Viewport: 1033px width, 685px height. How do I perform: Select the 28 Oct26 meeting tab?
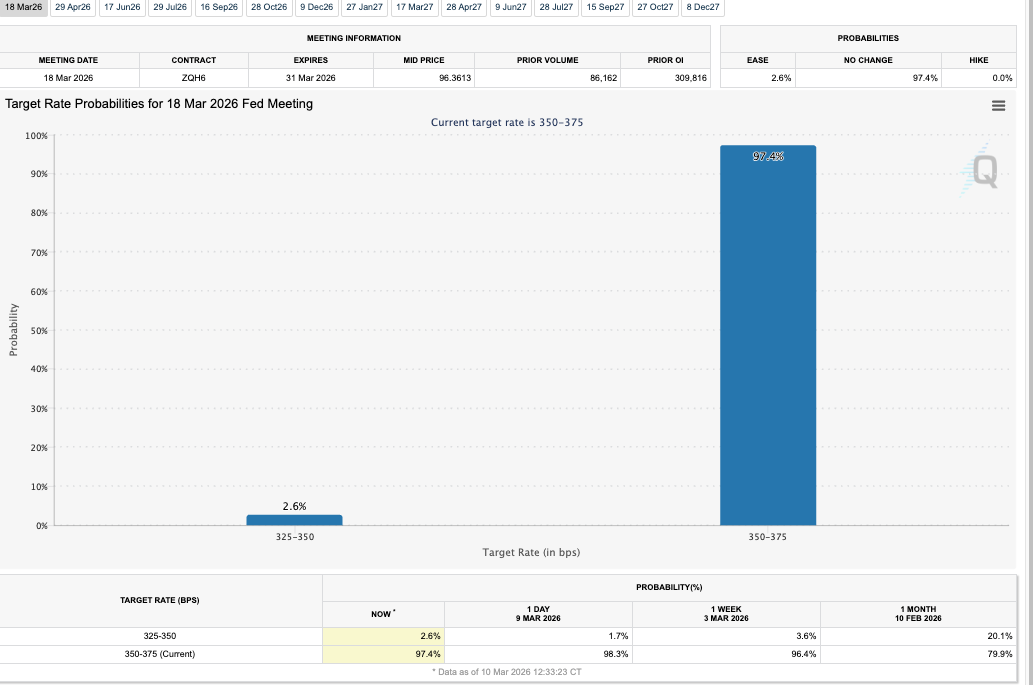tap(270, 8)
